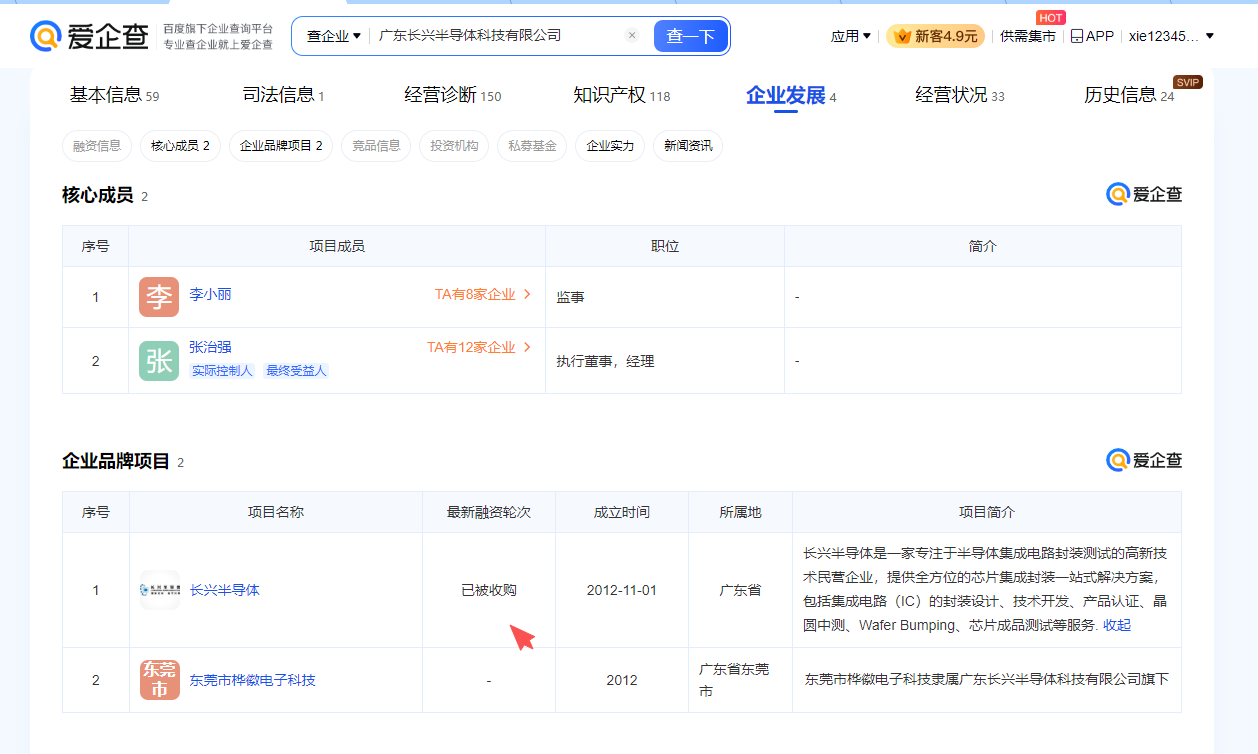The width and height of the screenshot is (1258, 754).
Task: Expand 李小丽's TA有8家企业 arrow
Action: [527, 295]
